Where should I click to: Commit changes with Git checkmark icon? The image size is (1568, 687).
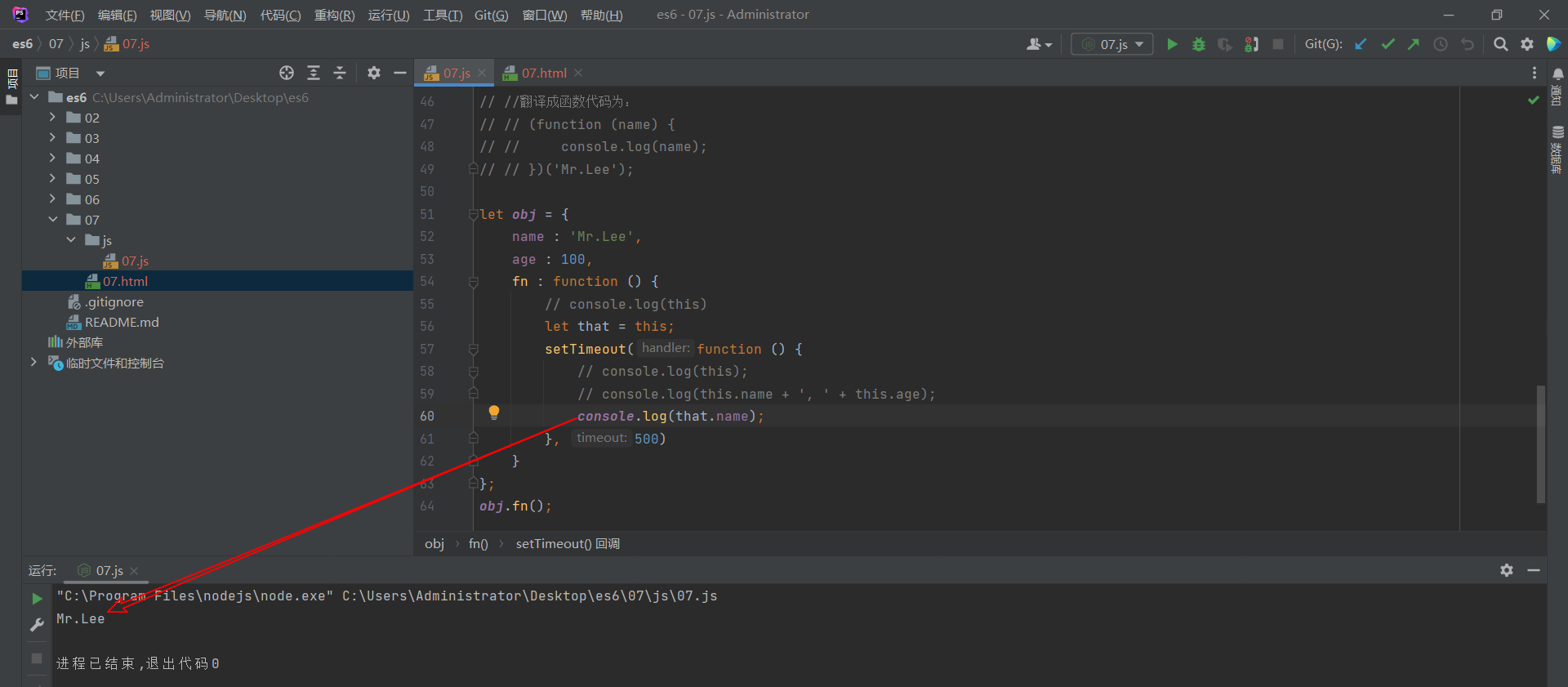click(1388, 44)
